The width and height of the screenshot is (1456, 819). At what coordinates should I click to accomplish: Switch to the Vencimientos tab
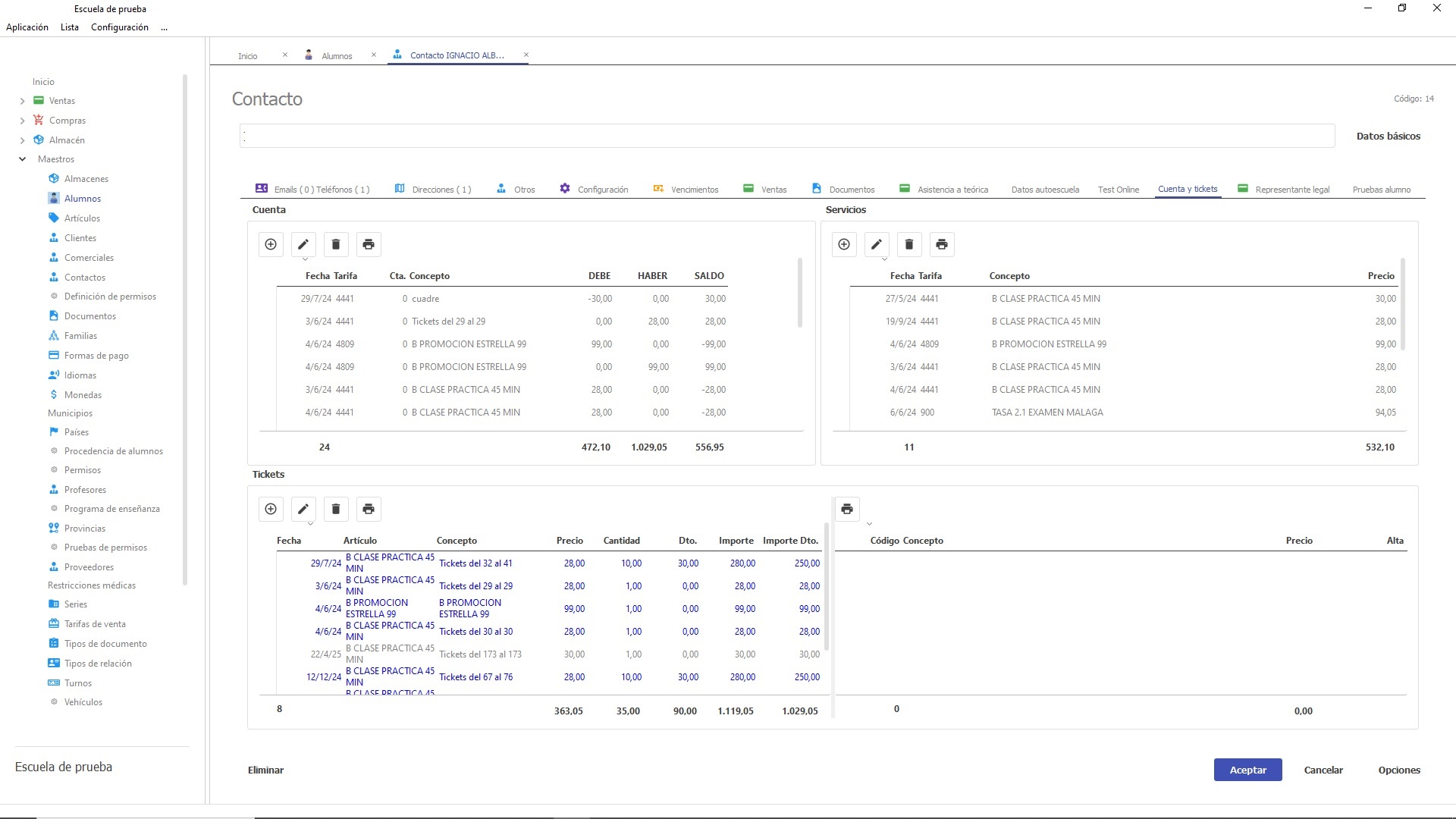pyautogui.click(x=694, y=190)
